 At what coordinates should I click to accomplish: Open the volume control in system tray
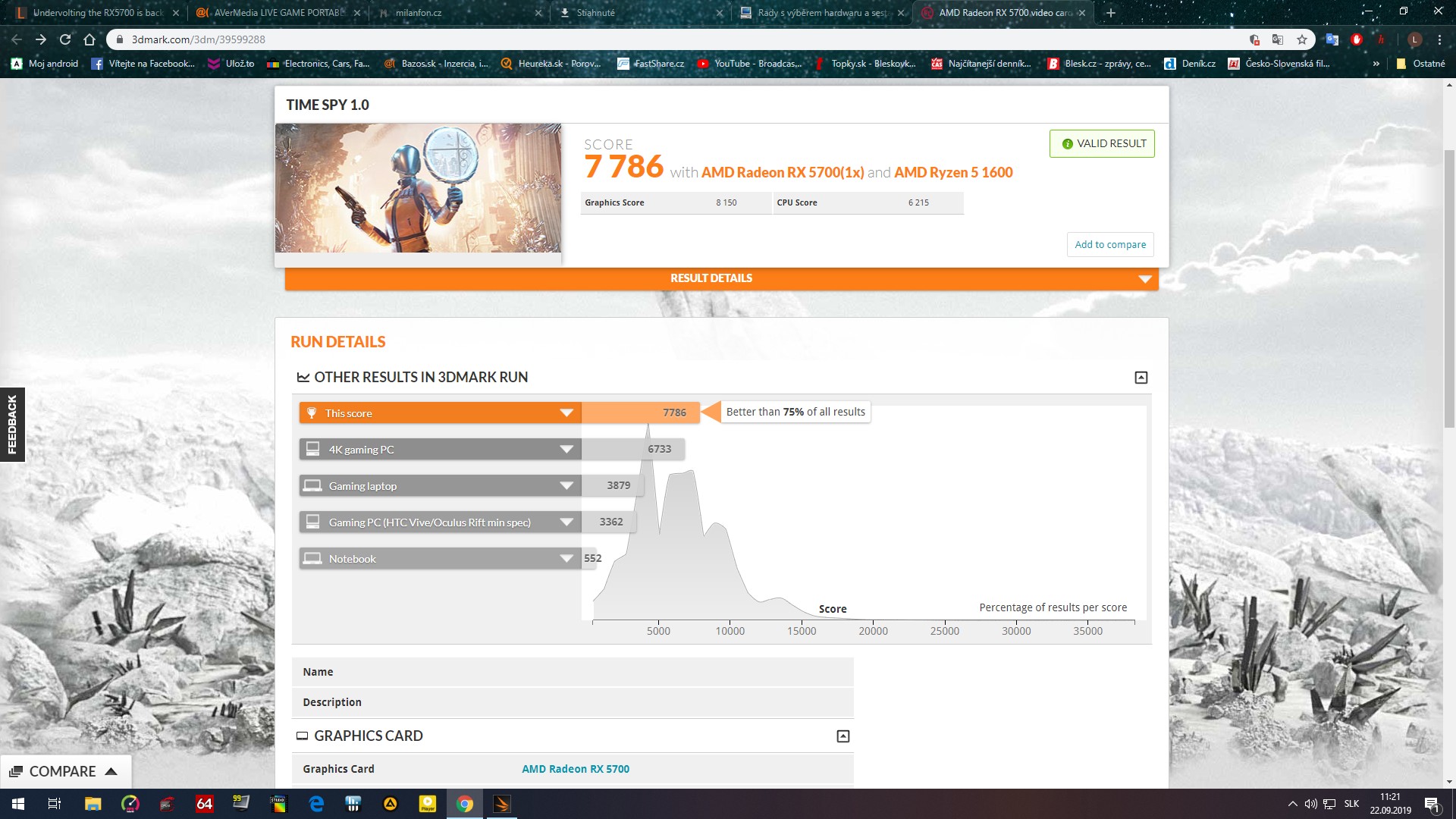pyautogui.click(x=1310, y=804)
